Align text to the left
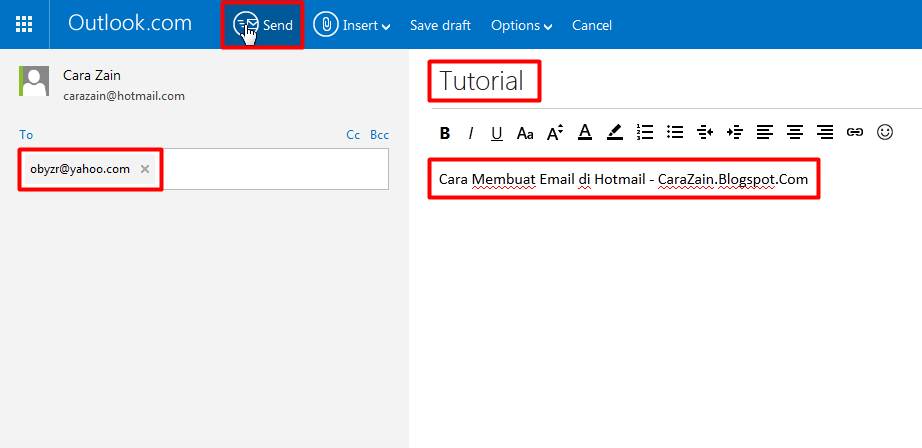This screenshot has height=448, width=922. [764, 132]
